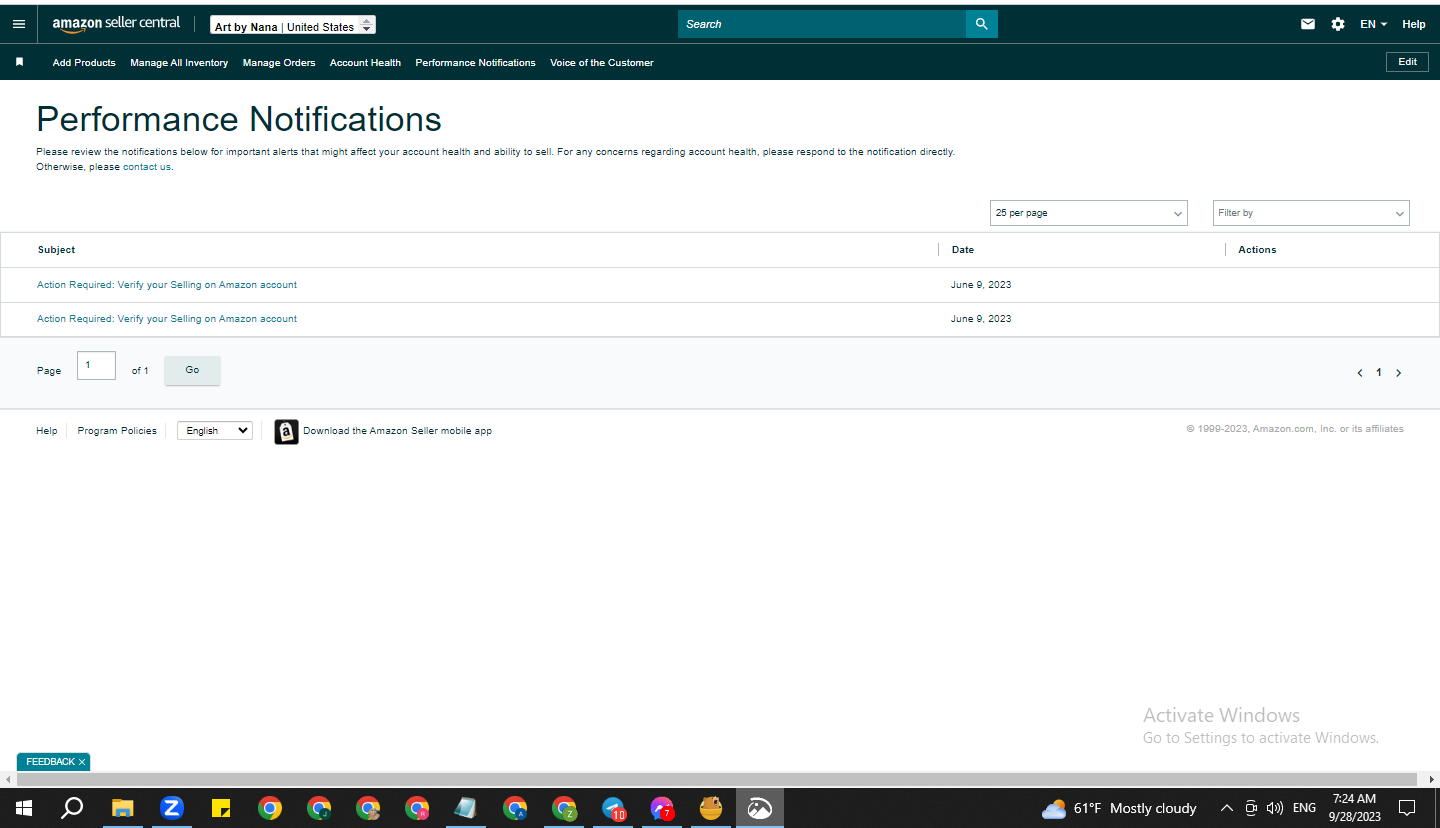Click the Go page button
1440x828 pixels.
(192, 370)
